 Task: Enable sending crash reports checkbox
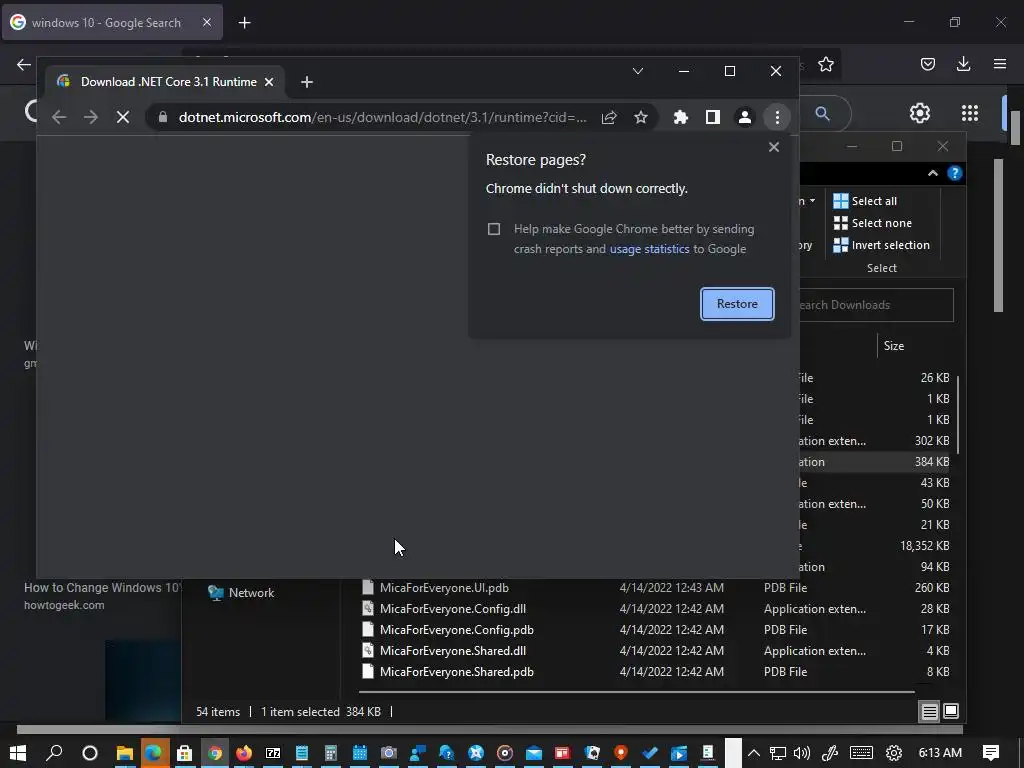pos(494,229)
